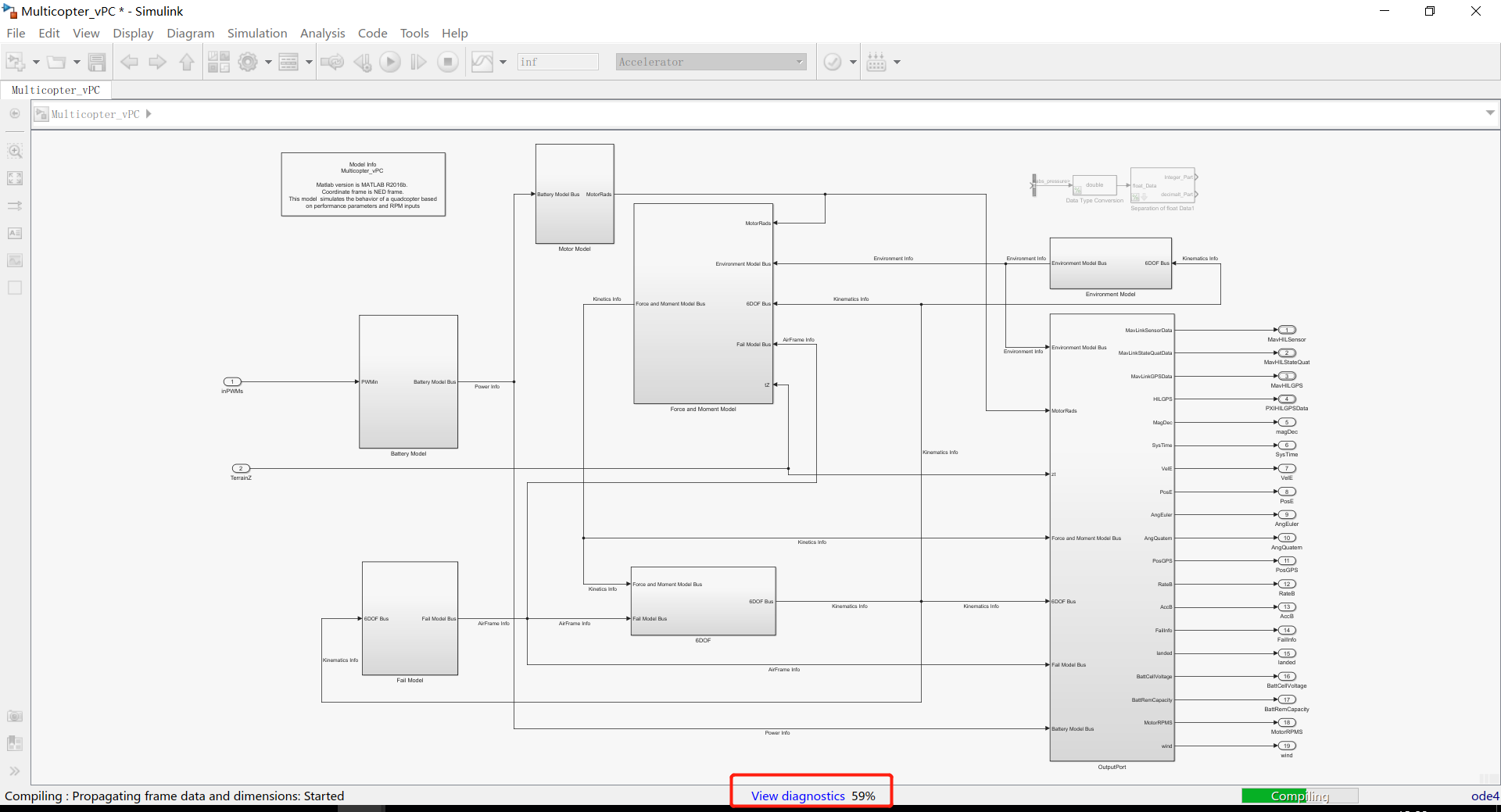Select the Image annotation tool

click(x=15, y=260)
